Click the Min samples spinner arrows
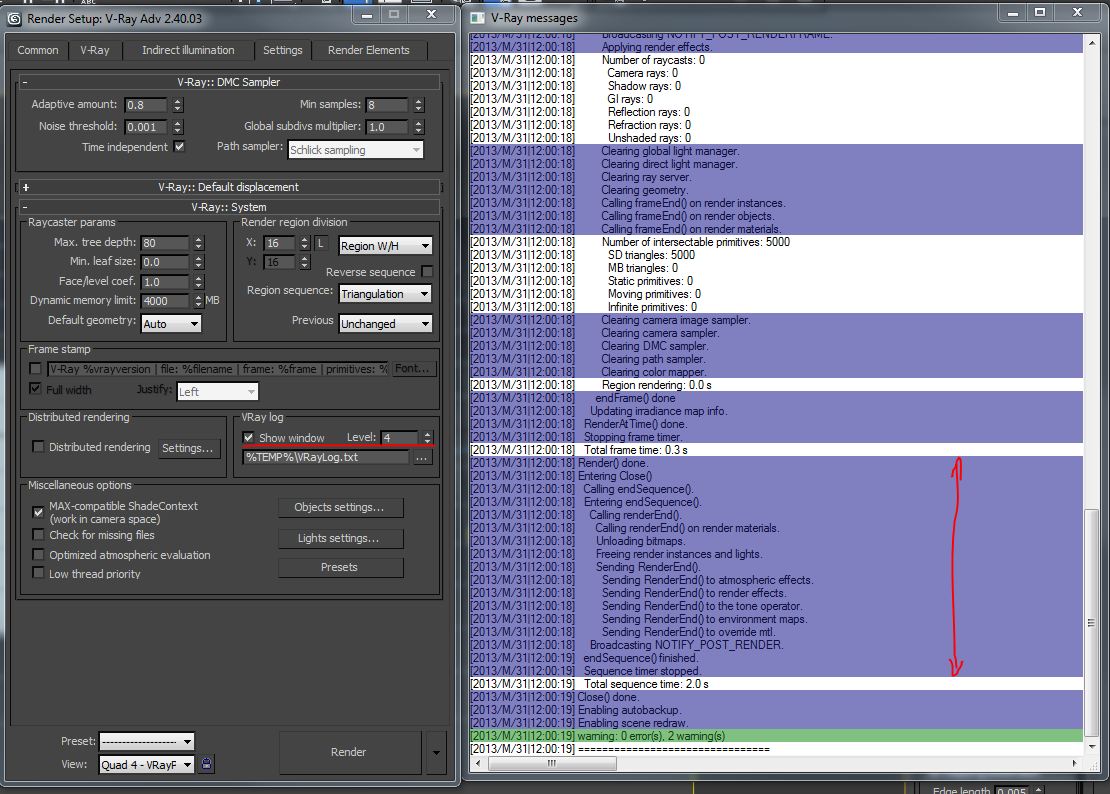1110x794 pixels. pos(418,105)
